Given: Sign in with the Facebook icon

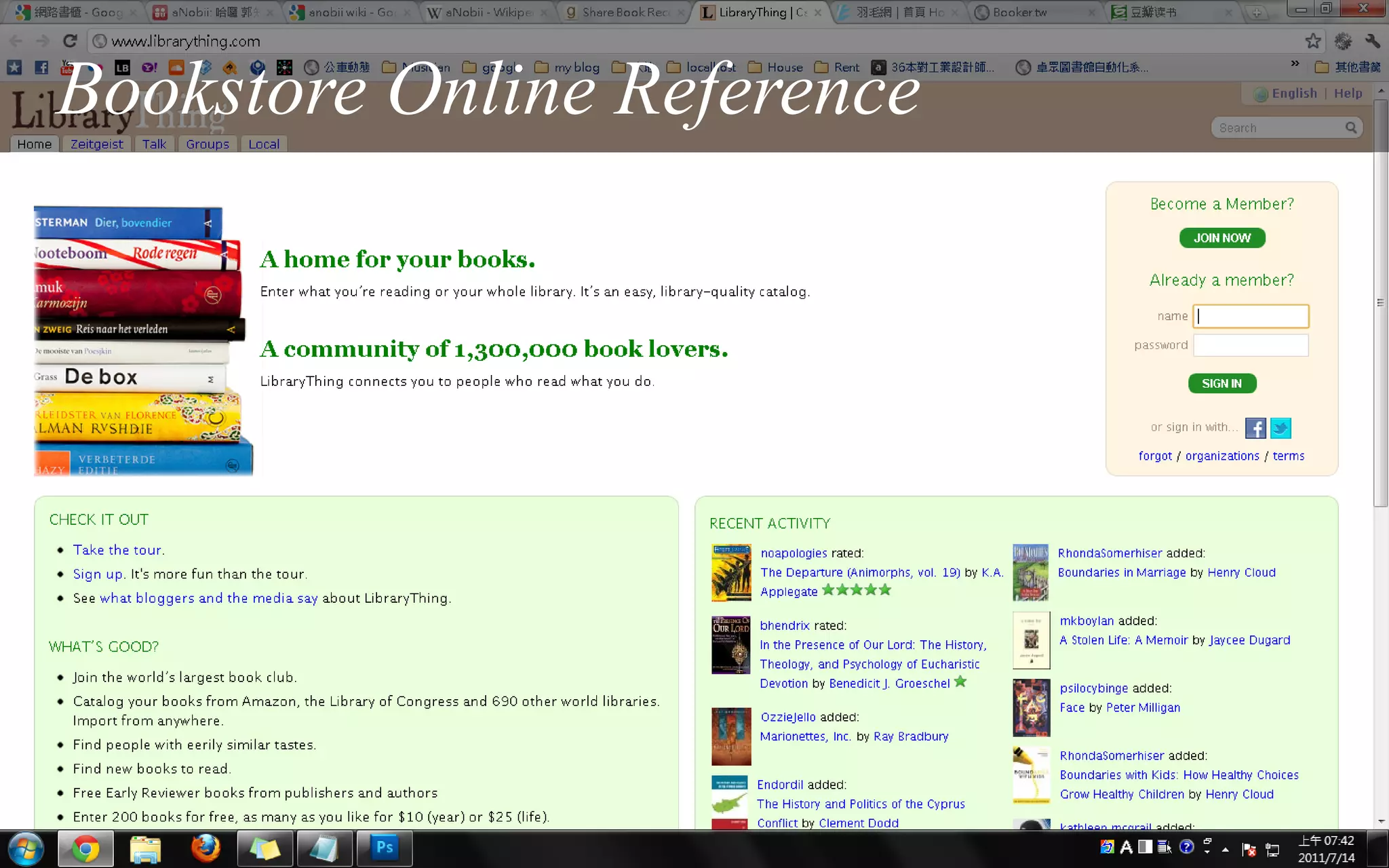Looking at the screenshot, I should pyautogui.click(x=1255, y=428).
